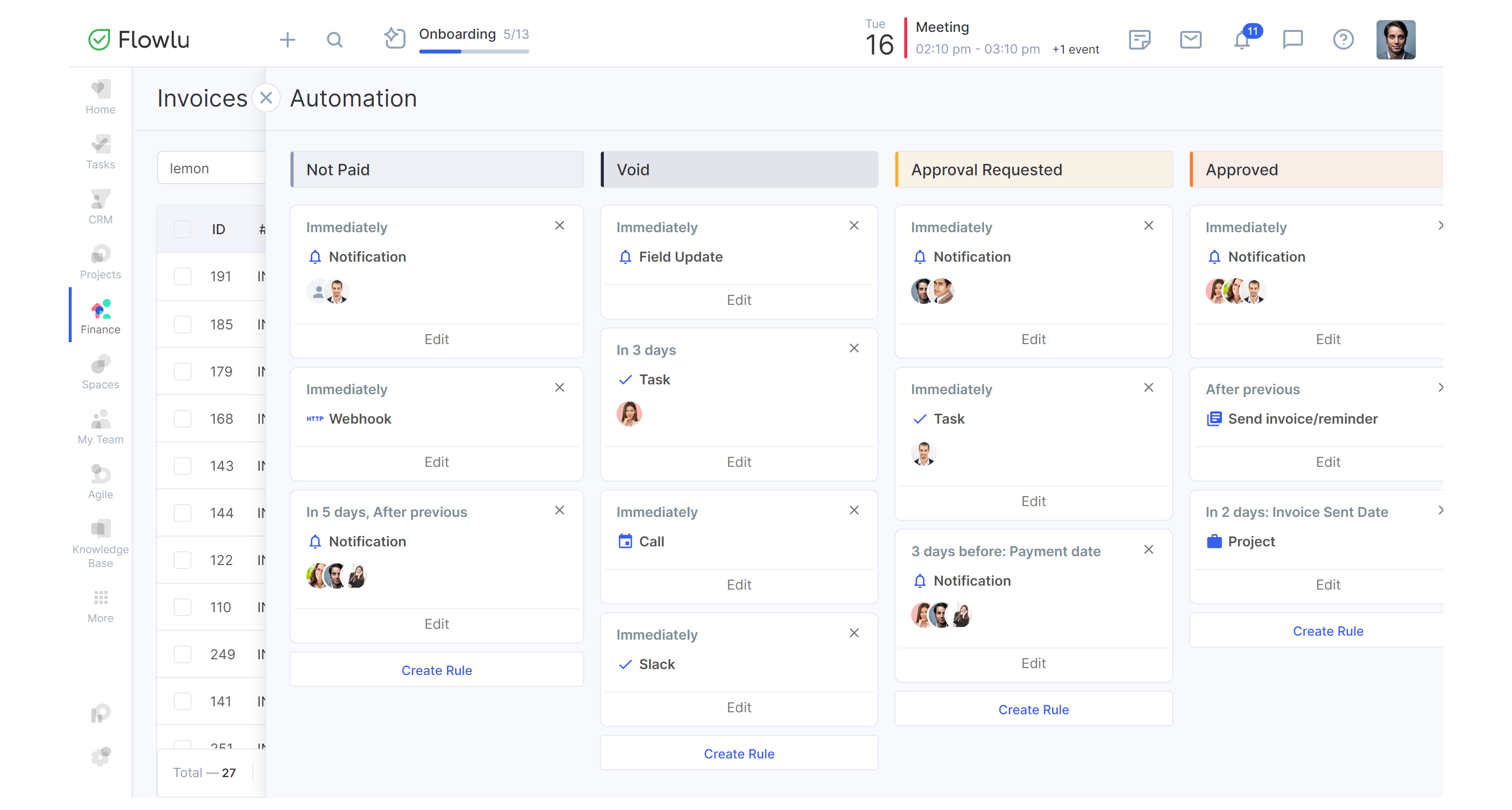The image size is (1512, 810).
Task: Tick checkbox for invoice 179
Action: pos(183,371)
